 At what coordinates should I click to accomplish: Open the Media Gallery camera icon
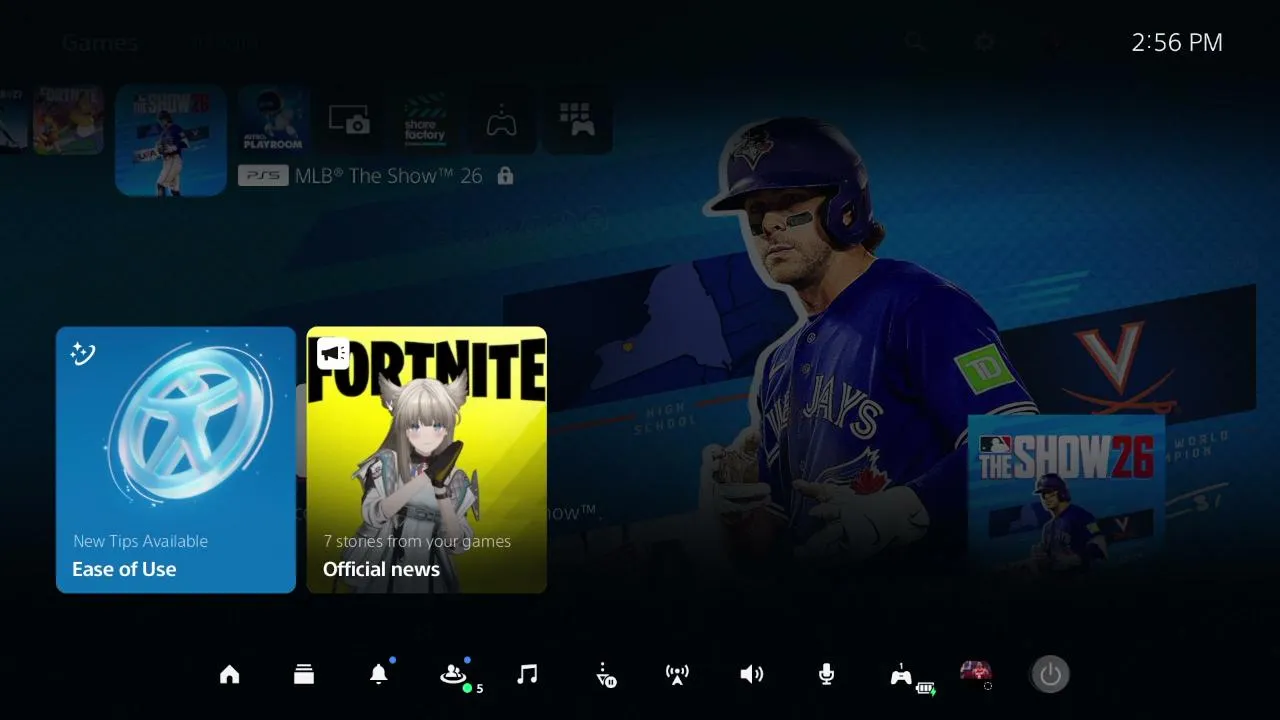[x=350, y=121]
